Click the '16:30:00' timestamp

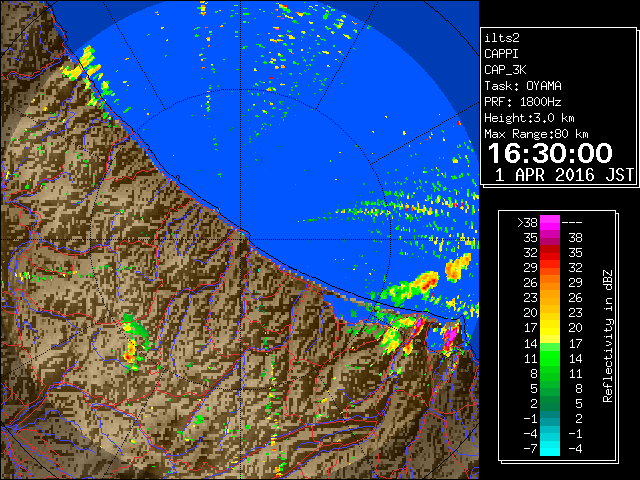(550, 153)
